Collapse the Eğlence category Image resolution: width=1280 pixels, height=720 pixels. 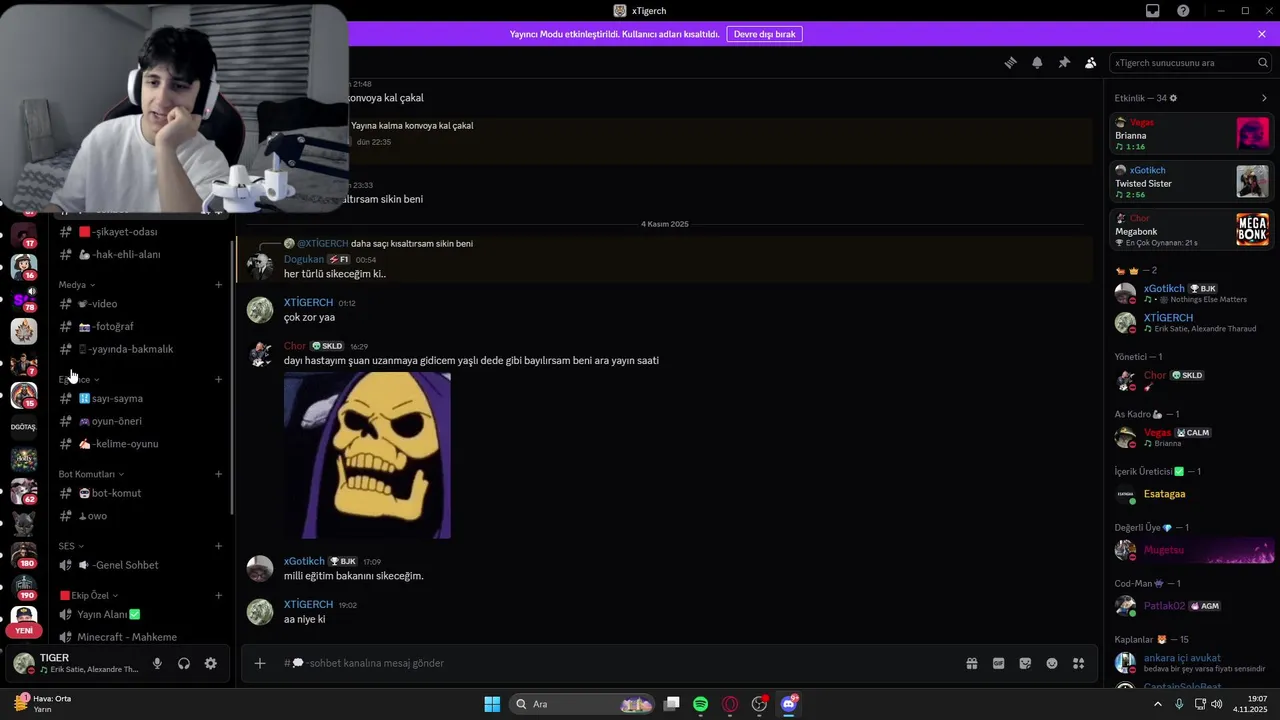tap(77, 380)
